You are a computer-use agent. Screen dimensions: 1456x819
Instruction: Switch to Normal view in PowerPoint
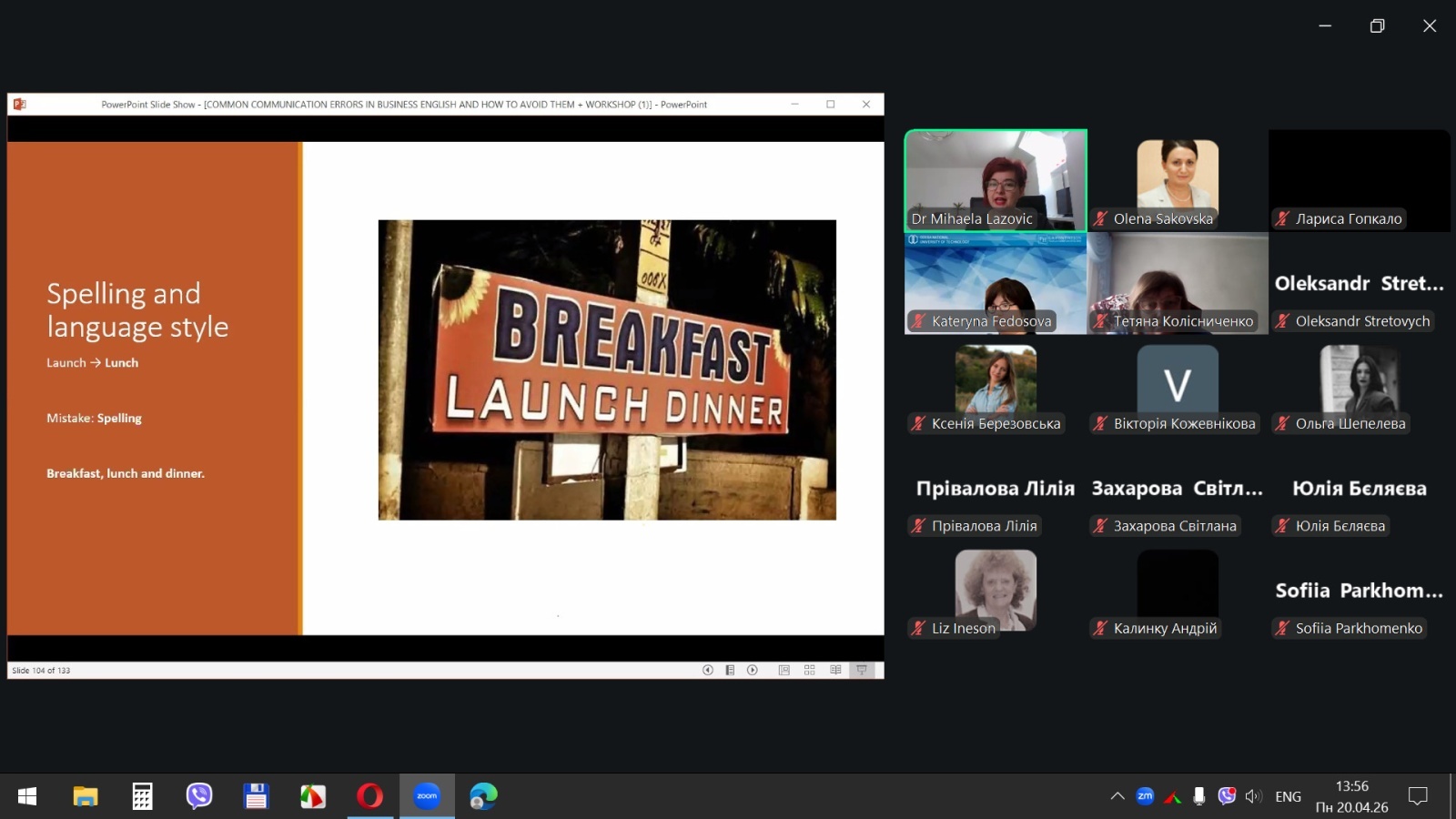point(784,670)
